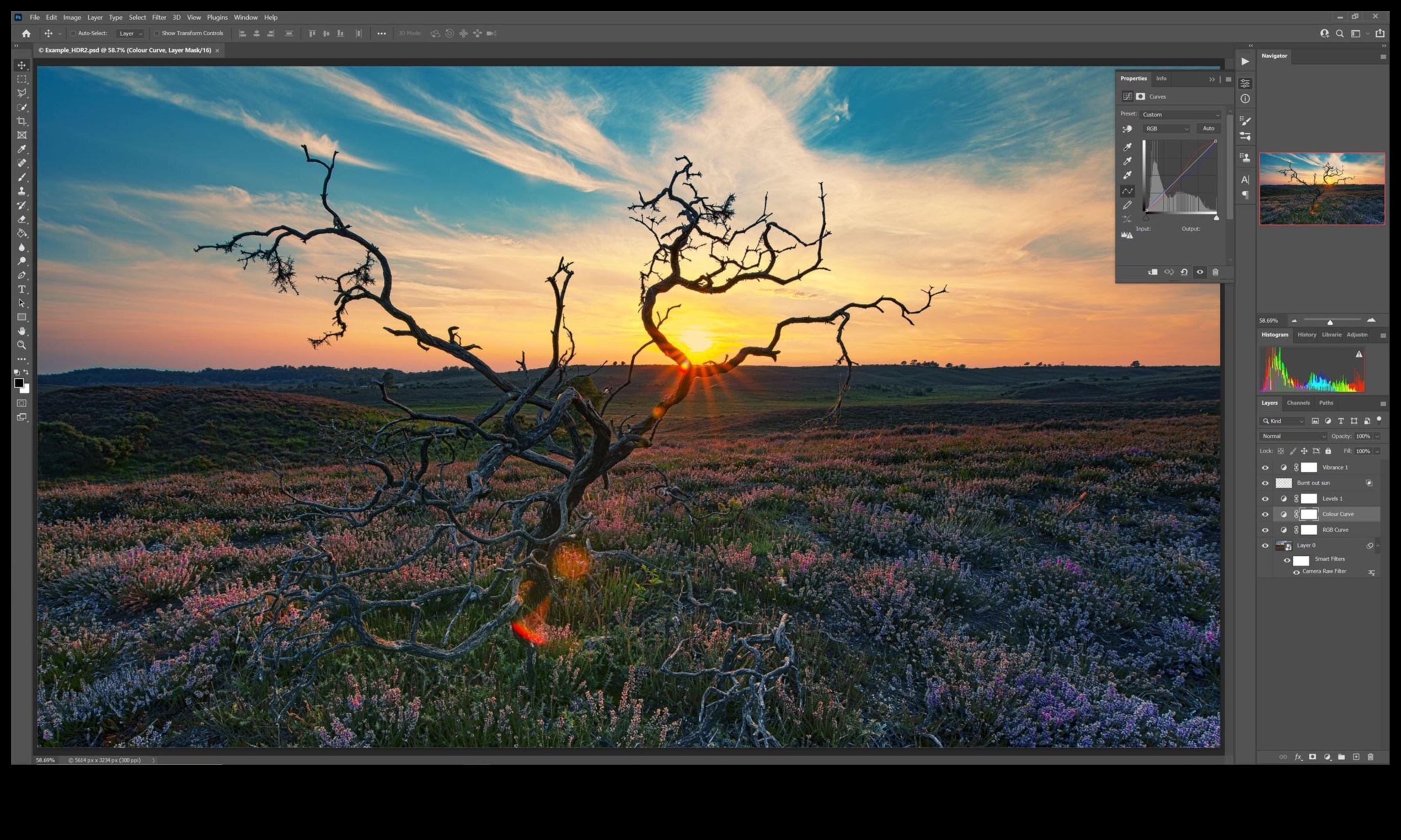Toggle visibility of Burnt out sun layer

click(1264, 482)
